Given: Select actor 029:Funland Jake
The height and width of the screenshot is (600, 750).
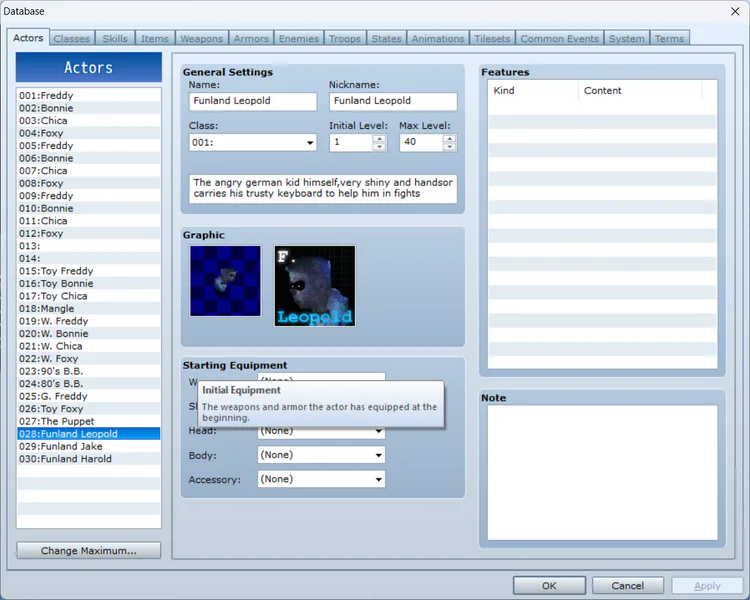Looking at the screenshot, I should coord(88,446).
